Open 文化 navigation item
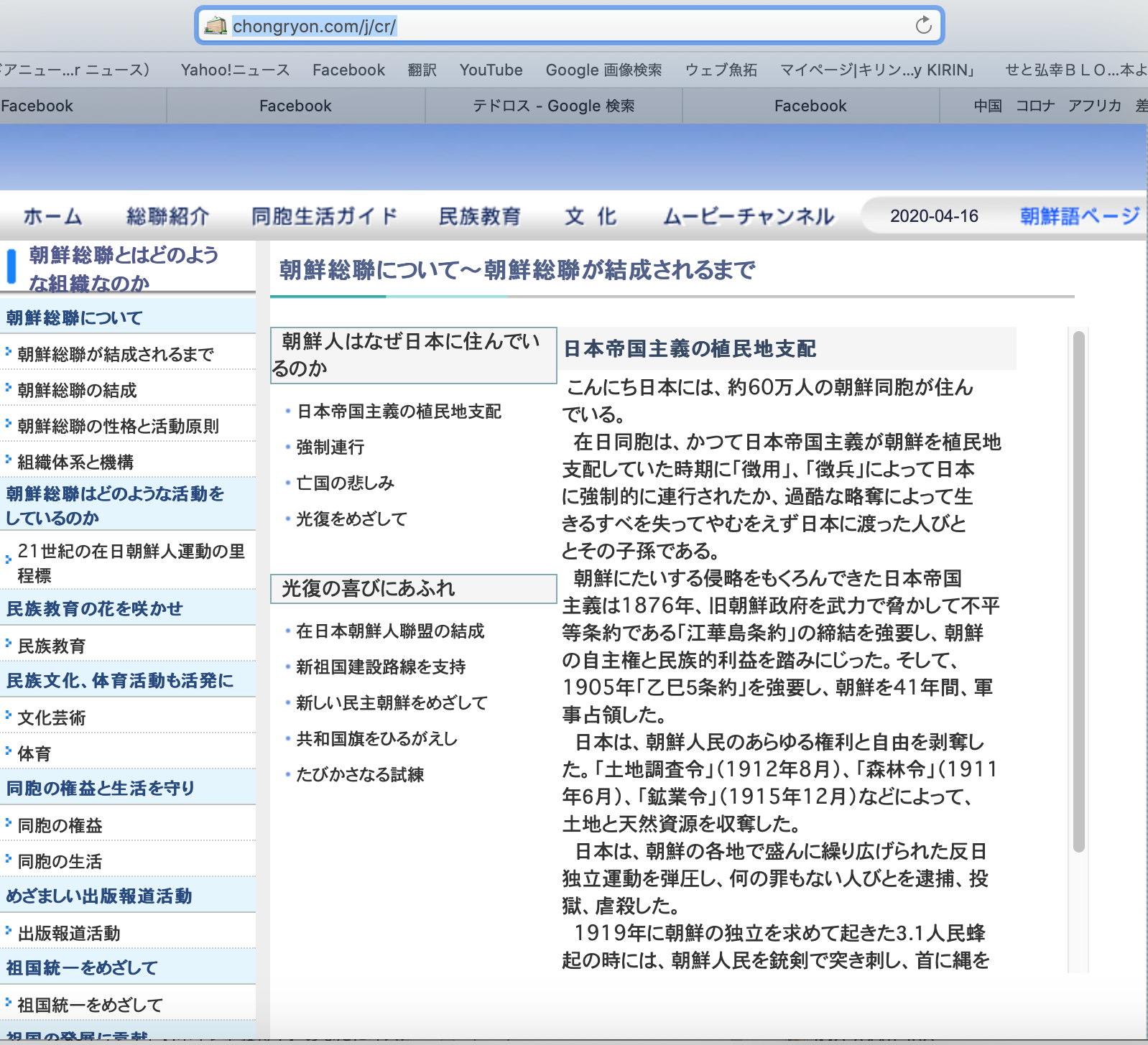This screenshot has width=1148, height=1045. click(591, 216)
